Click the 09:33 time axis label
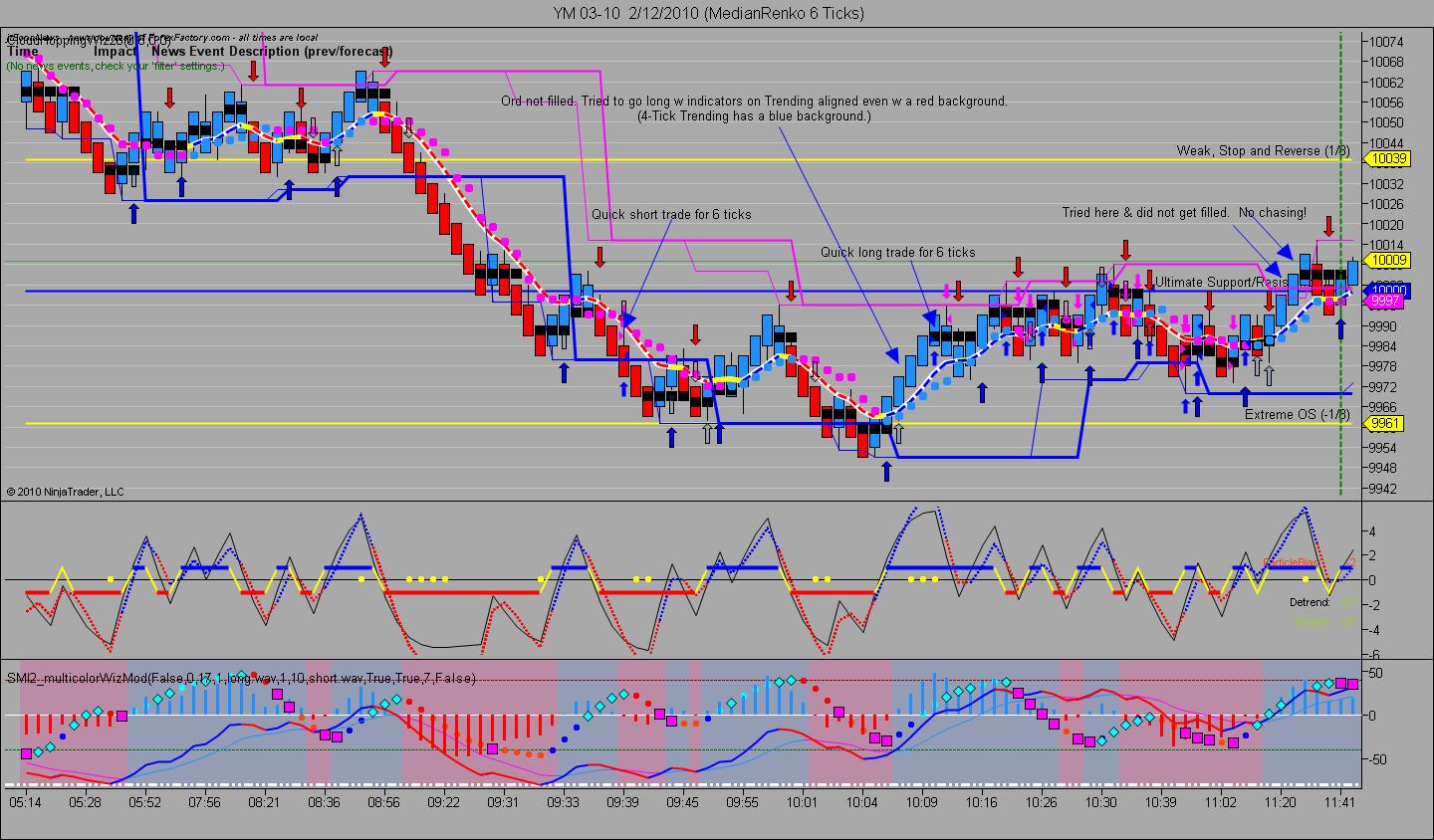This screenshot has height=840, width=1434. [564, 801]
